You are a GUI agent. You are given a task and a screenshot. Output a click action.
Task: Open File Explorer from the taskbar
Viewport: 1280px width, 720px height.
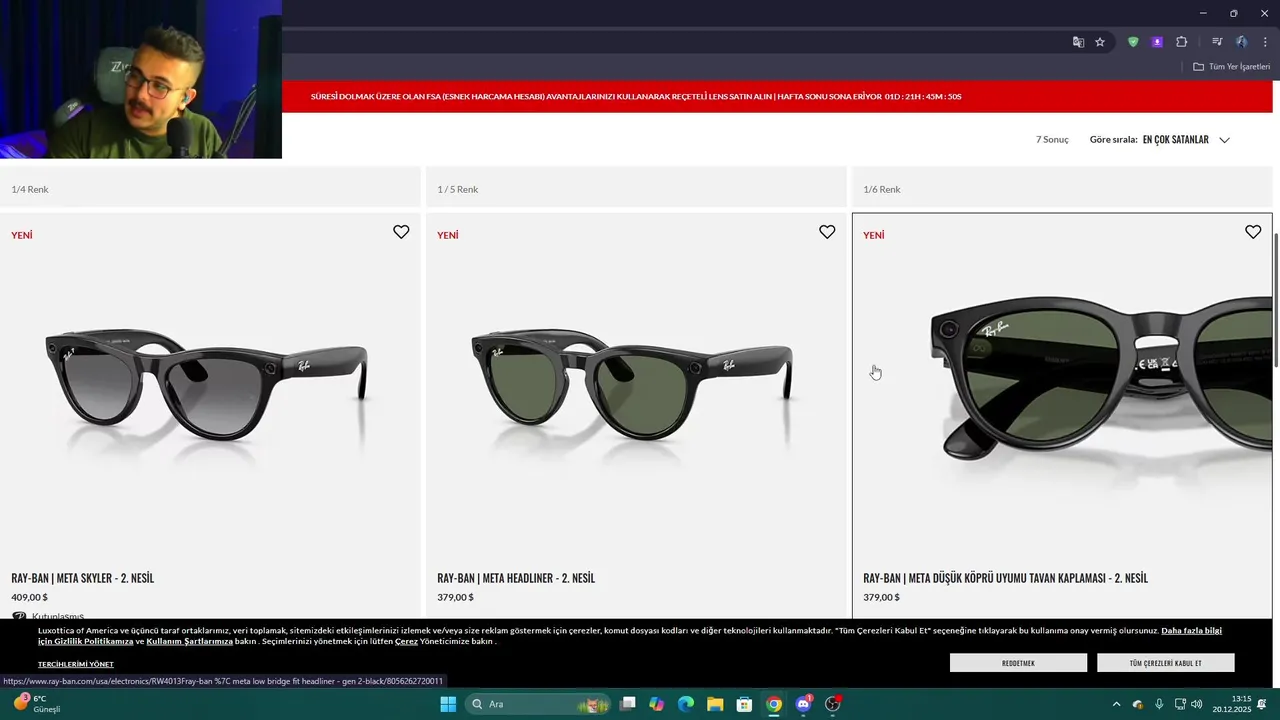pyautogui.click(x=715, y=704)
